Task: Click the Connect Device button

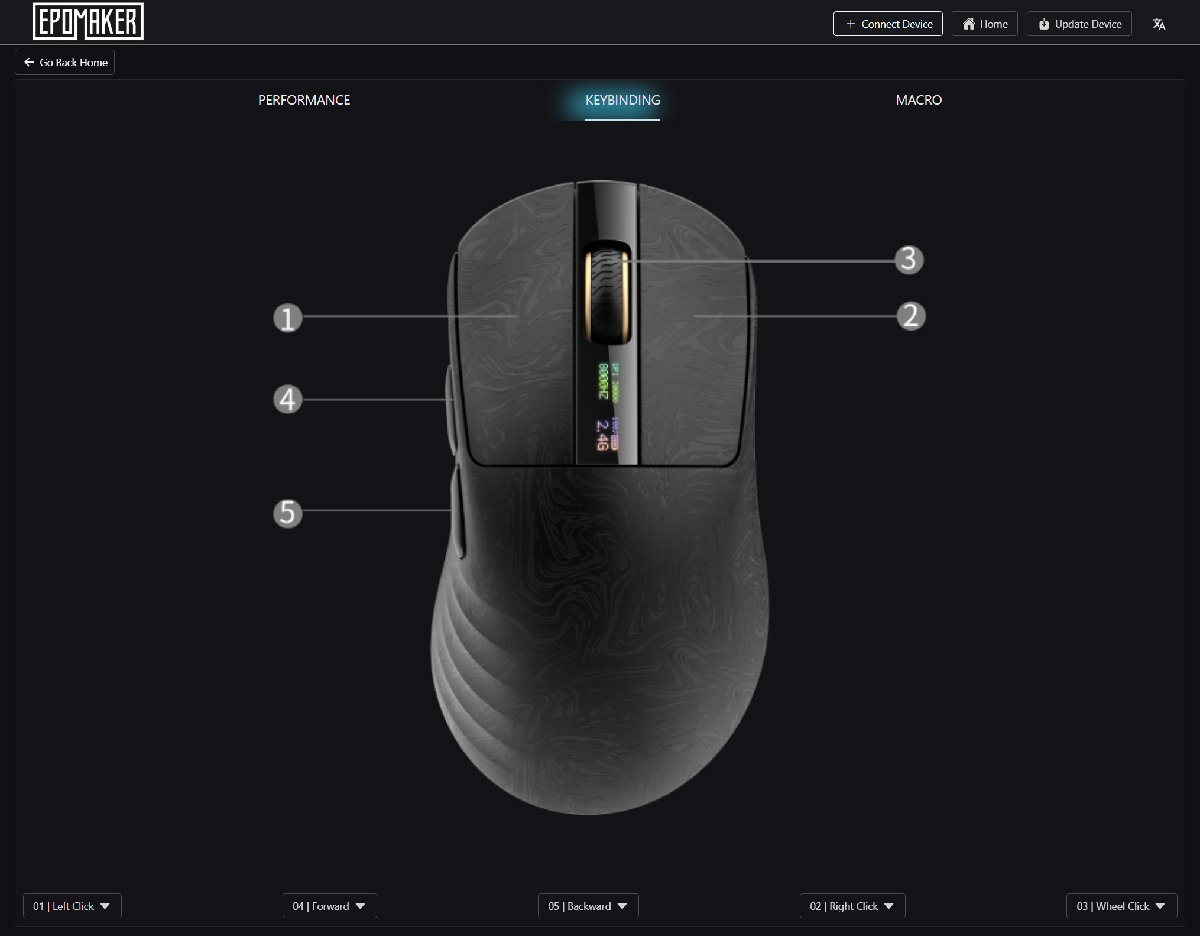Action: [x=888, y=24]
